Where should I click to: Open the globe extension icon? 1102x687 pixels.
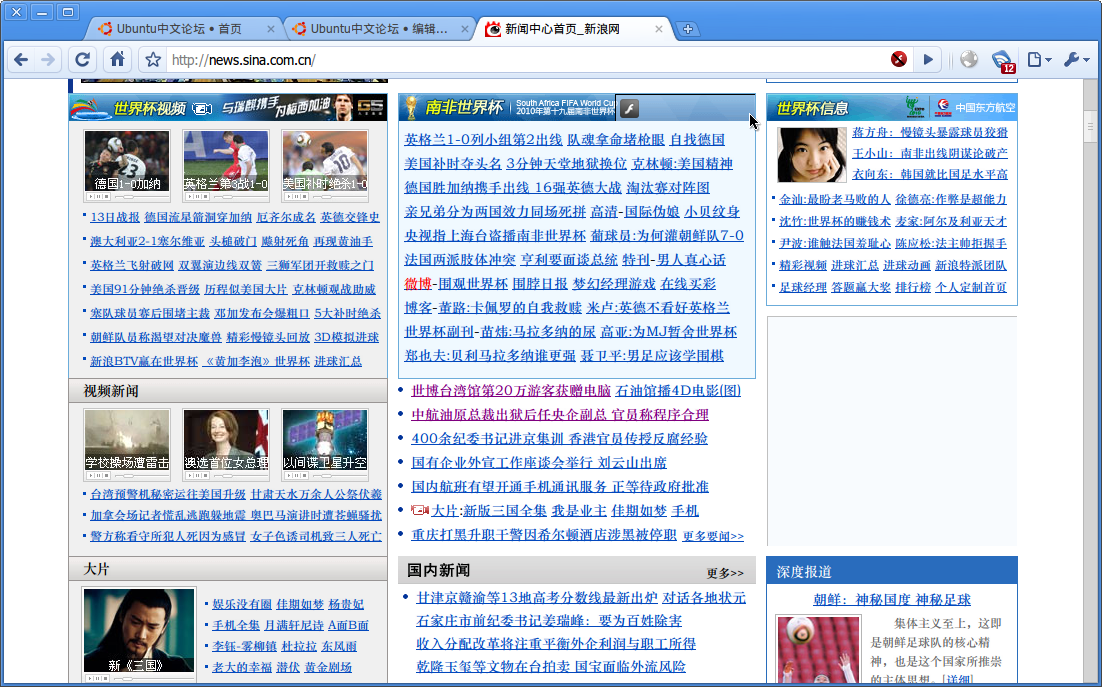(x=969, y=60)
